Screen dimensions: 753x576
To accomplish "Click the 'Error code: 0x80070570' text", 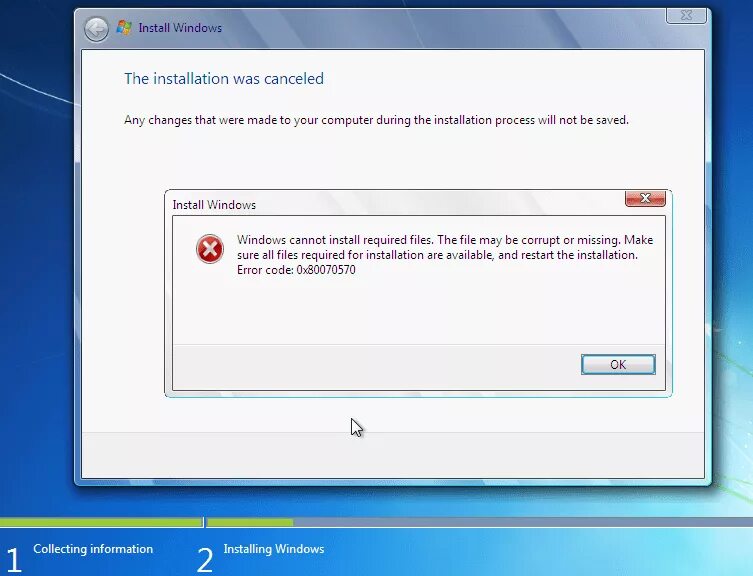I will [296, 270].
